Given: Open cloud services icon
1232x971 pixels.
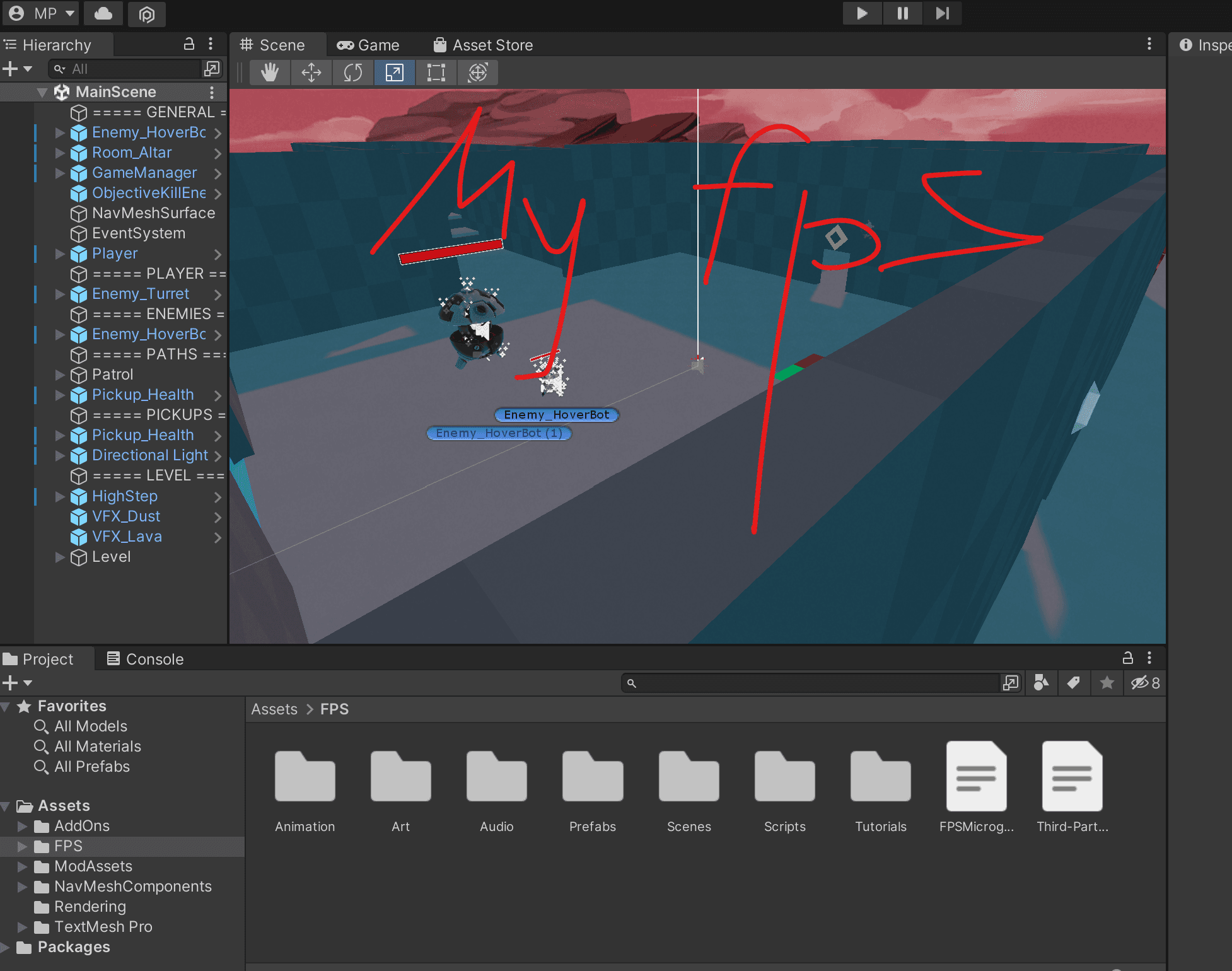Looking at the screenshot, I should pyautogui.click(x=103, y=13).
